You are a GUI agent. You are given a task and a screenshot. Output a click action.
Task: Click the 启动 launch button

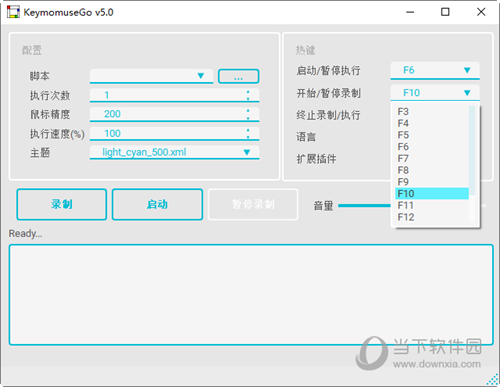pos(157,204)
